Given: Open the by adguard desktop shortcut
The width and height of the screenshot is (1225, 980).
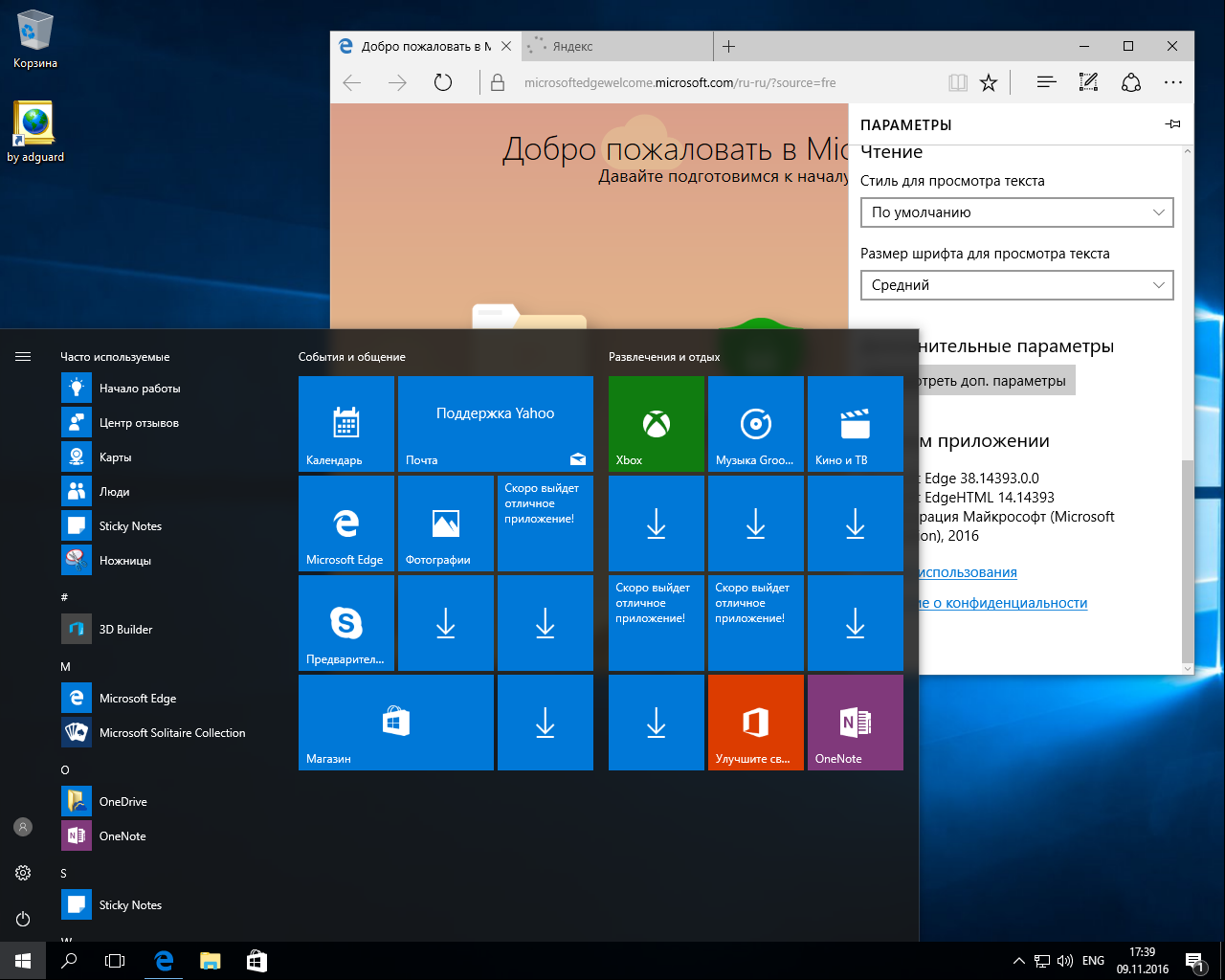Looking at the screenshot, I should (35, 132).
